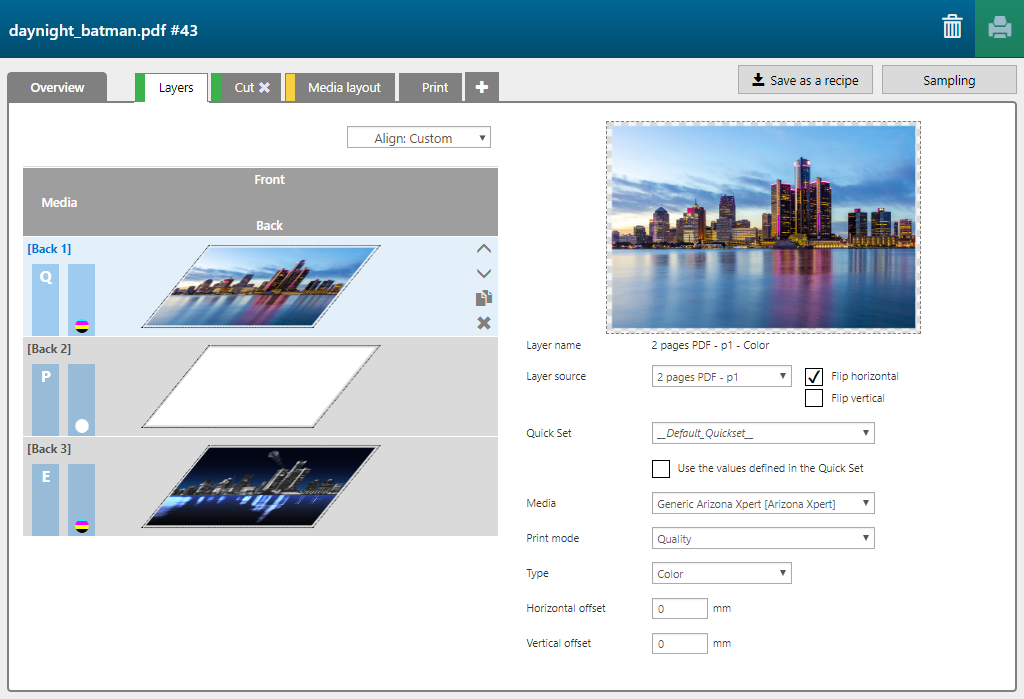1024x699 pixels.
Task: Click the Media header label
Action: [x=59, y=203]
